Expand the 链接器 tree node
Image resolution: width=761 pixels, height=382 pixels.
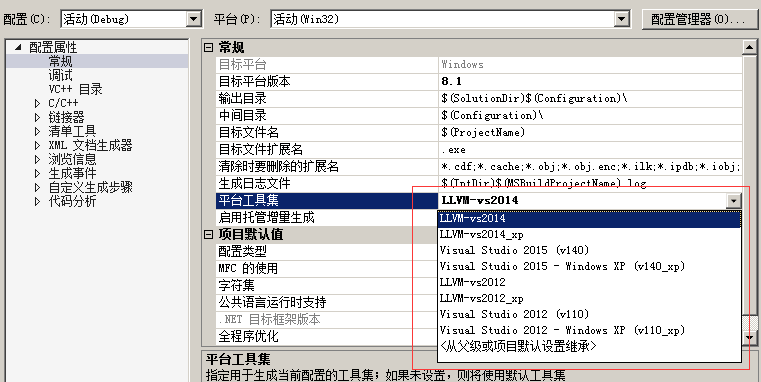(37, 117)
